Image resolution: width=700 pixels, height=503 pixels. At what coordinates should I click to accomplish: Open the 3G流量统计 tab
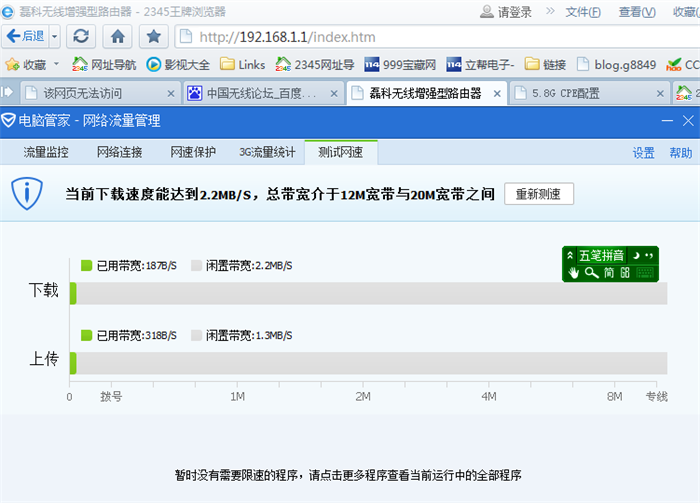click(267, 152)
